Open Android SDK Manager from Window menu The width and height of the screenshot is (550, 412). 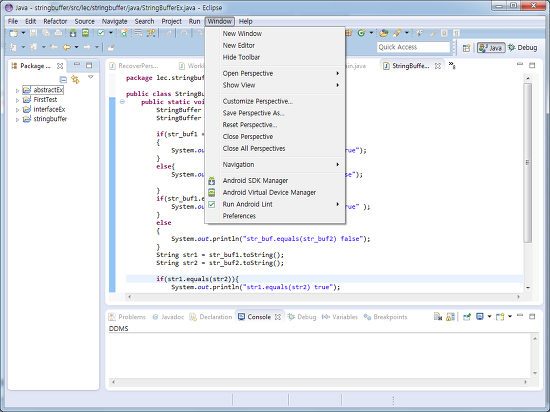275,181
